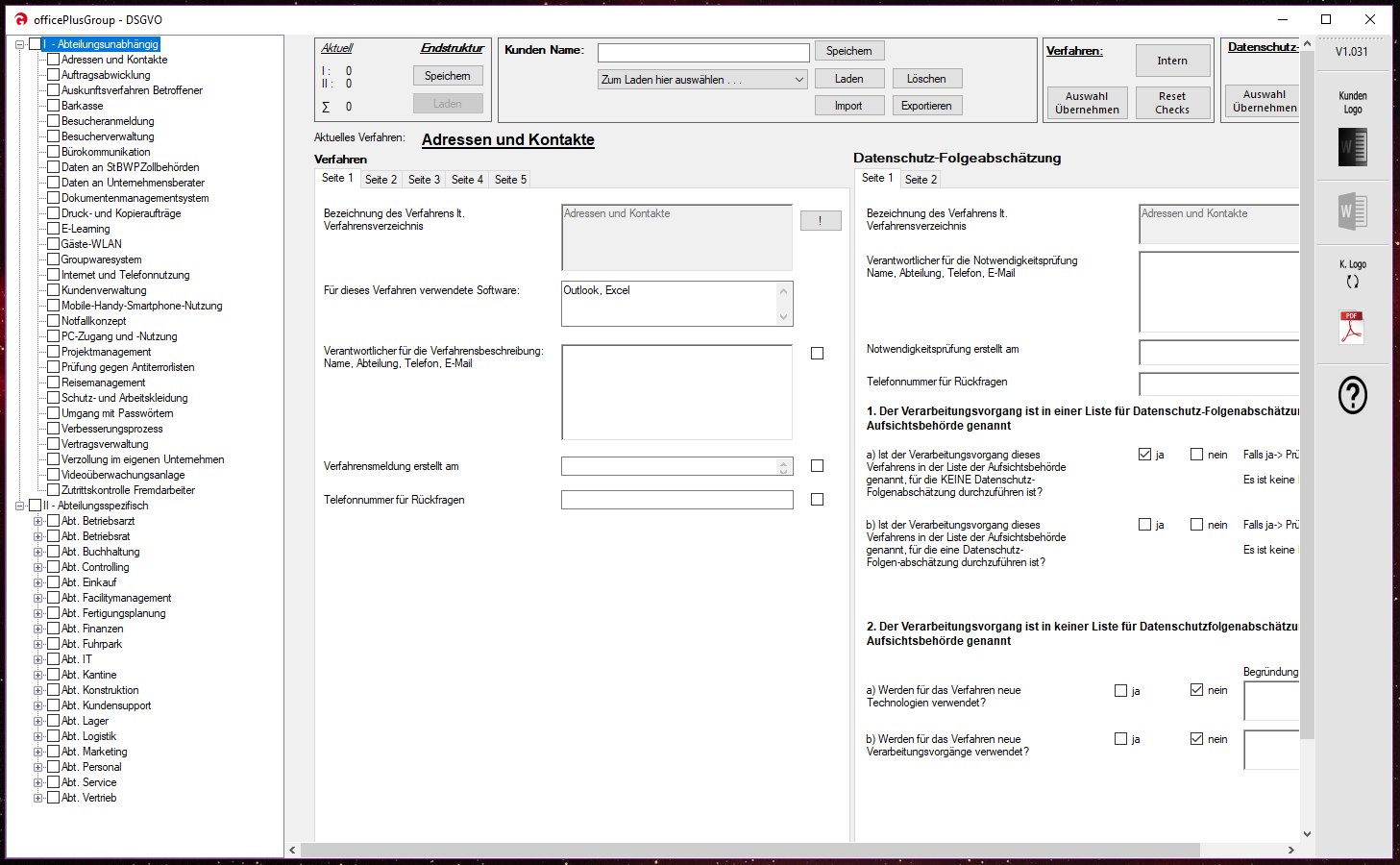1400x865 pixels.
Task: Expand the Abt. Einkauf node
Action: (38, 582)
